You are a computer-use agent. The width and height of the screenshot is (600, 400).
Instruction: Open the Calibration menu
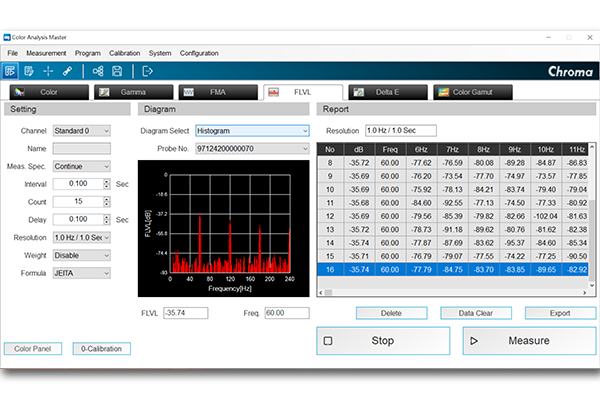[x=124, y=52]
